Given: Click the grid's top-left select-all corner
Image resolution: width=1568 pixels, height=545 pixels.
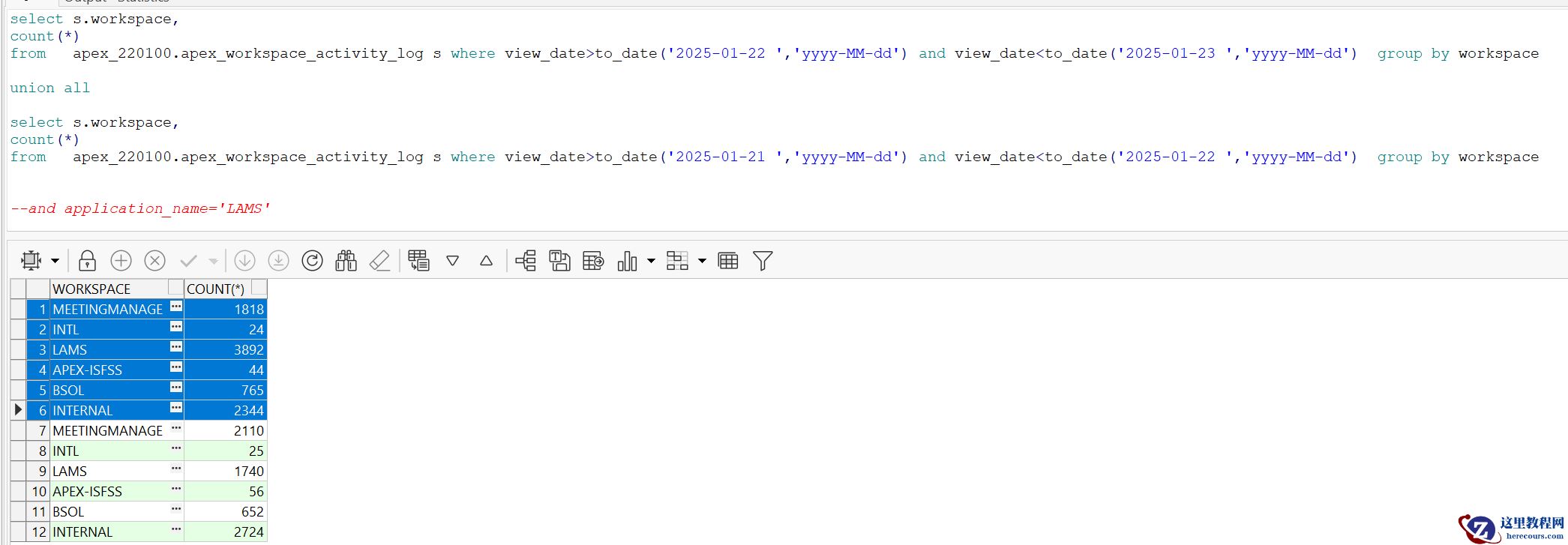Looking at the screenshot, I should point(19,289).
